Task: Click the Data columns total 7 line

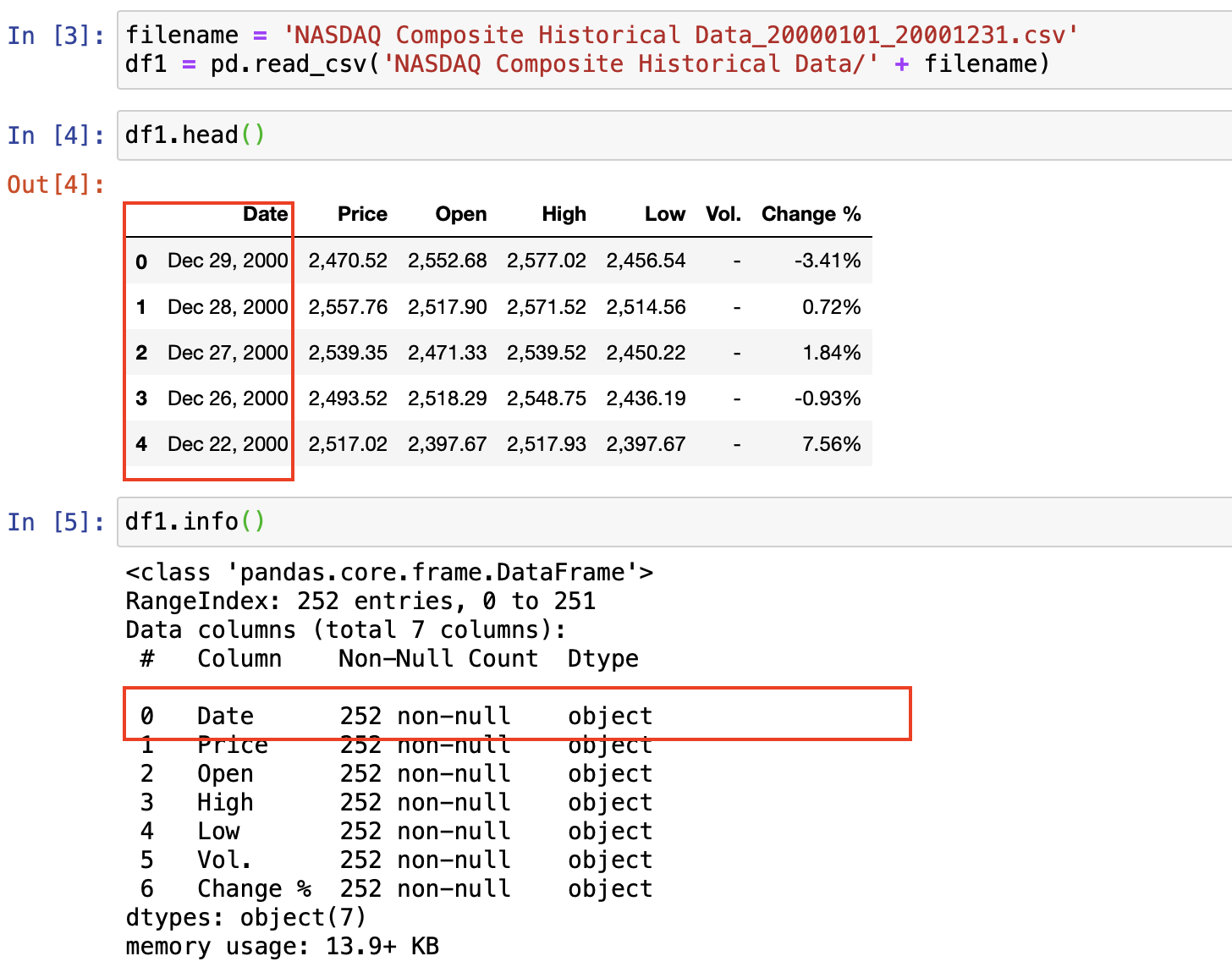Action: pyautogui.click(x=346, y=630)
